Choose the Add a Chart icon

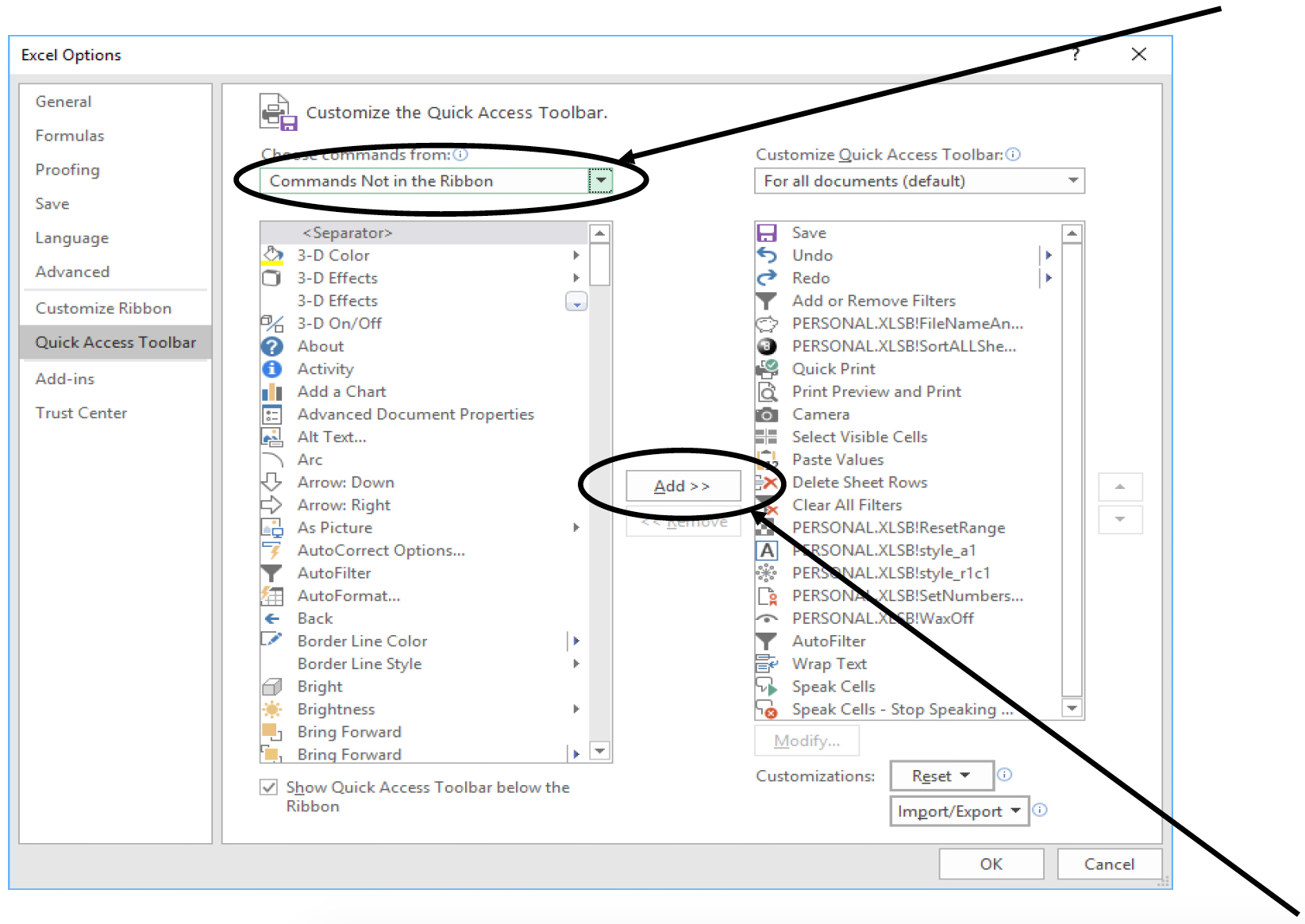[x=272, y=391]
